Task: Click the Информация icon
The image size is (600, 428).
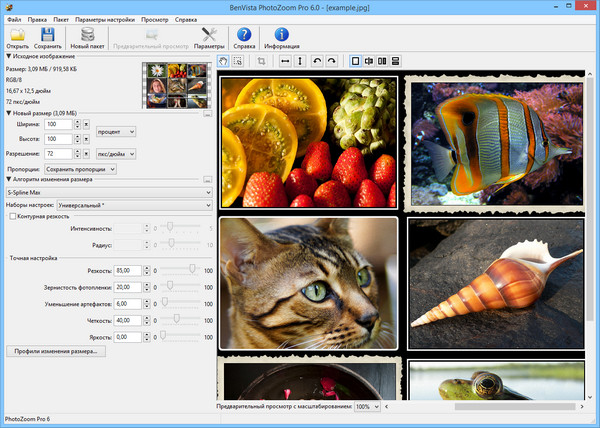Action: click(x=281, y=36)
